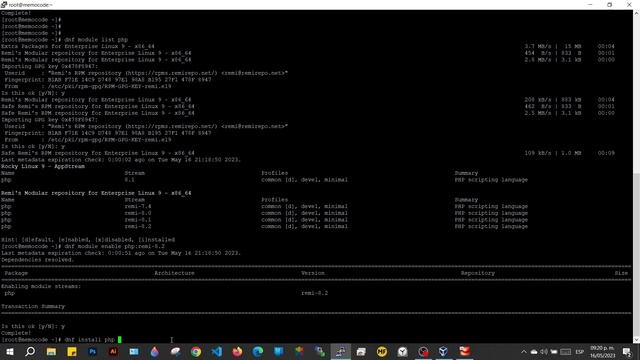
Task: Click the 'dnf install php' command line
Action: point(89,340)
